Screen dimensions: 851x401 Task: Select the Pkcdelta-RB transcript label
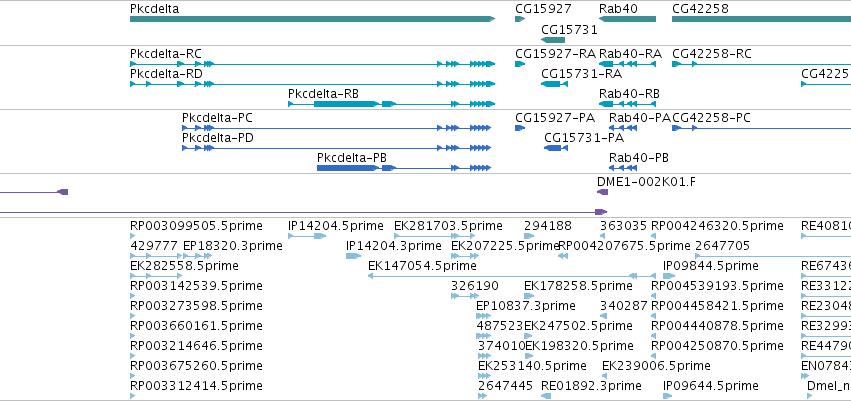[323, 93]
